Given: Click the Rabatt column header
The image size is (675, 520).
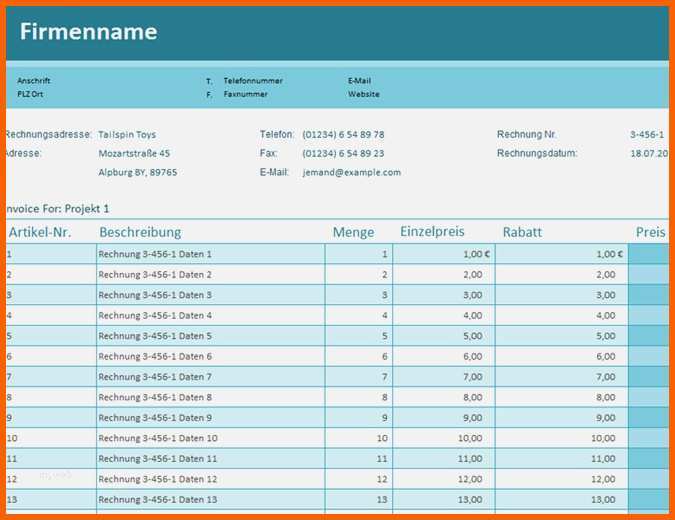Looking at the screenshot, I should (x=522, y=232).
